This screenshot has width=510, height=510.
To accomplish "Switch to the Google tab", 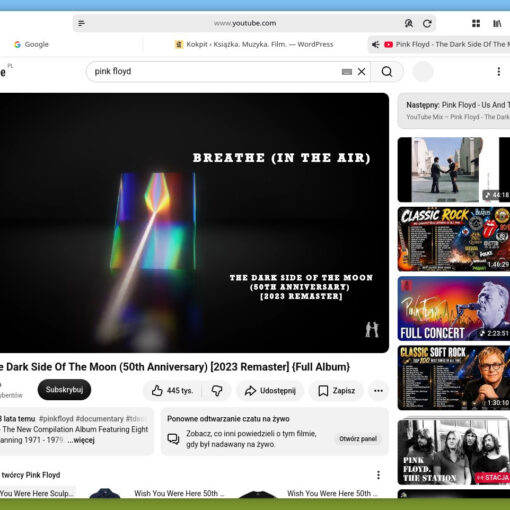I will point(31,44).
